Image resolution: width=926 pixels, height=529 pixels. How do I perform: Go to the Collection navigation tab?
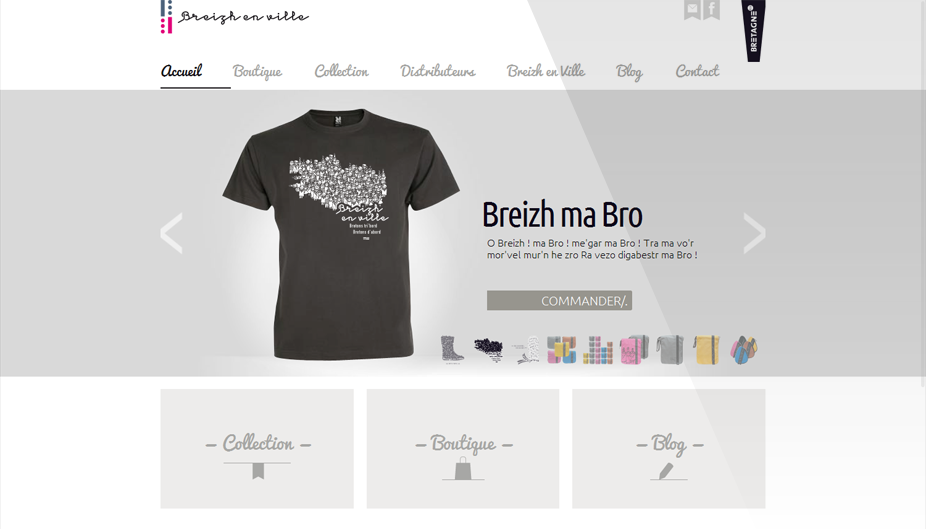pyautogui.click(x=341, y=71)
